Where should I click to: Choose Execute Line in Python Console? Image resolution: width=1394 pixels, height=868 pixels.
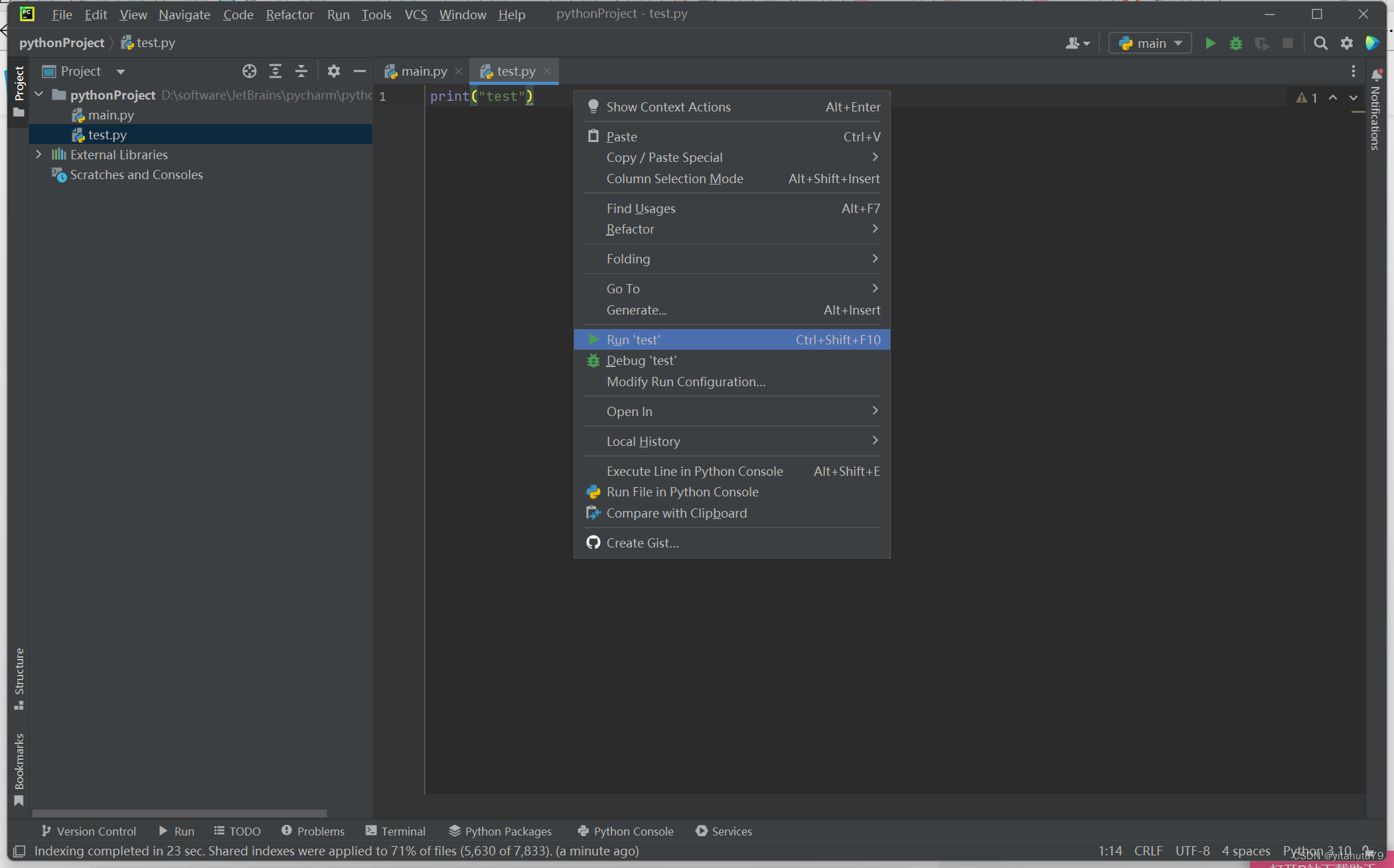[732, 471]
